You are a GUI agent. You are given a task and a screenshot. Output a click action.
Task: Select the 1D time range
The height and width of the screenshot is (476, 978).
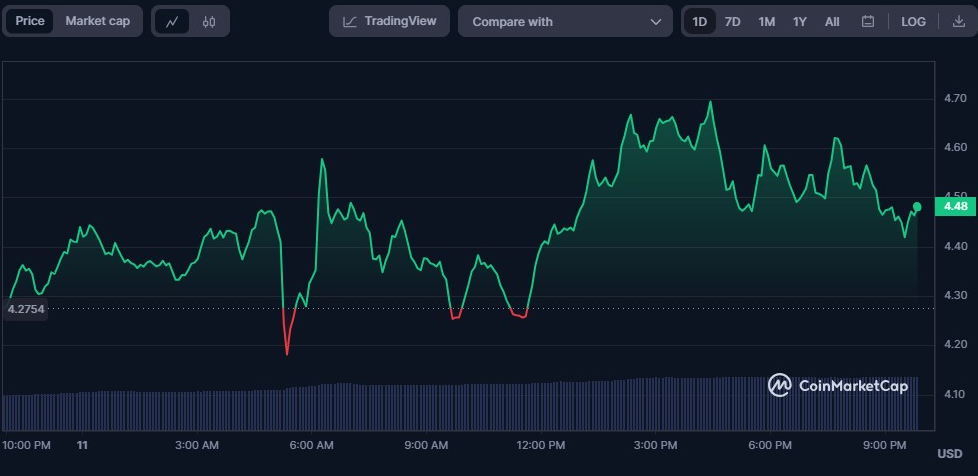pos(700,21)
